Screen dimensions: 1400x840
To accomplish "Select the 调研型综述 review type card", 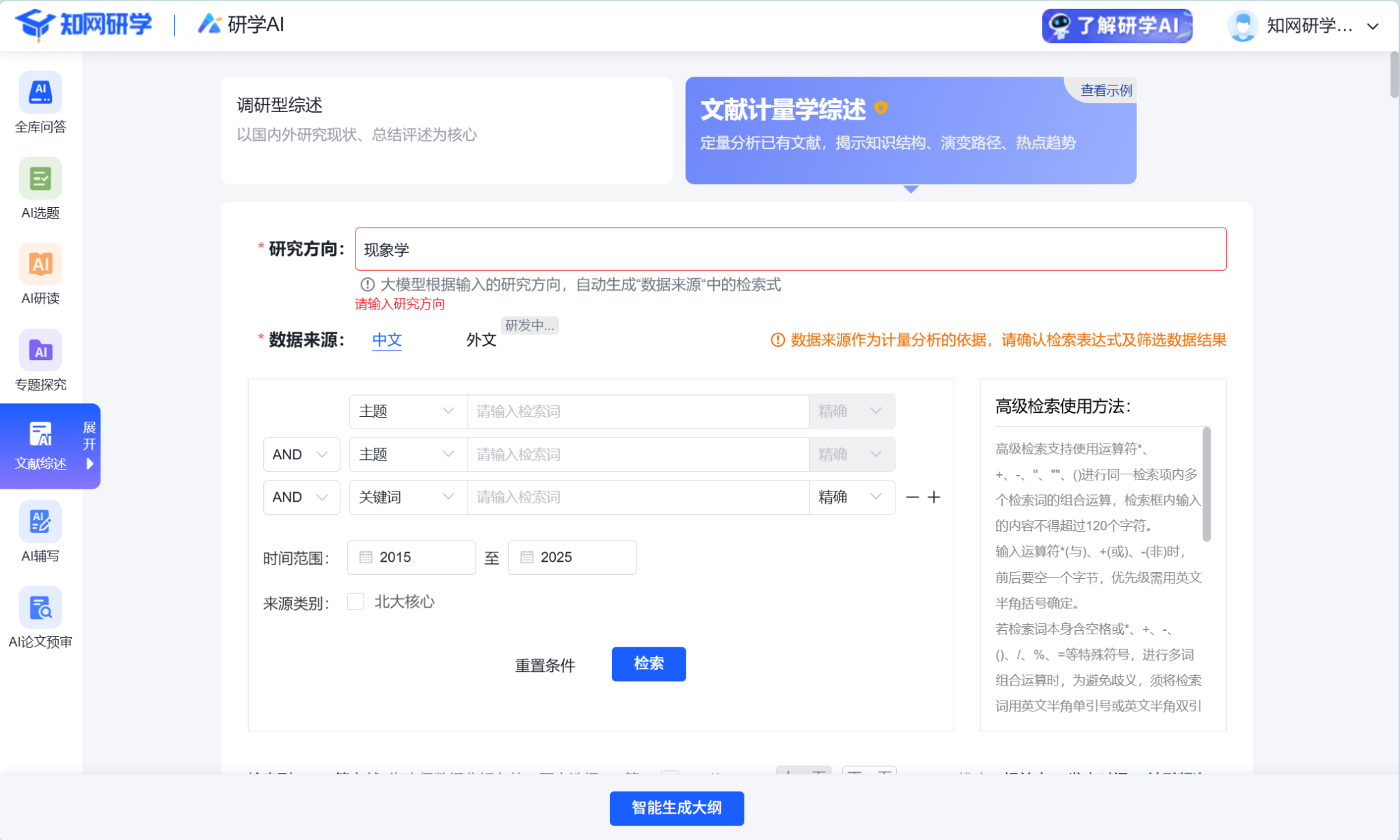I will pyautogui.click(x=446, y=130).
